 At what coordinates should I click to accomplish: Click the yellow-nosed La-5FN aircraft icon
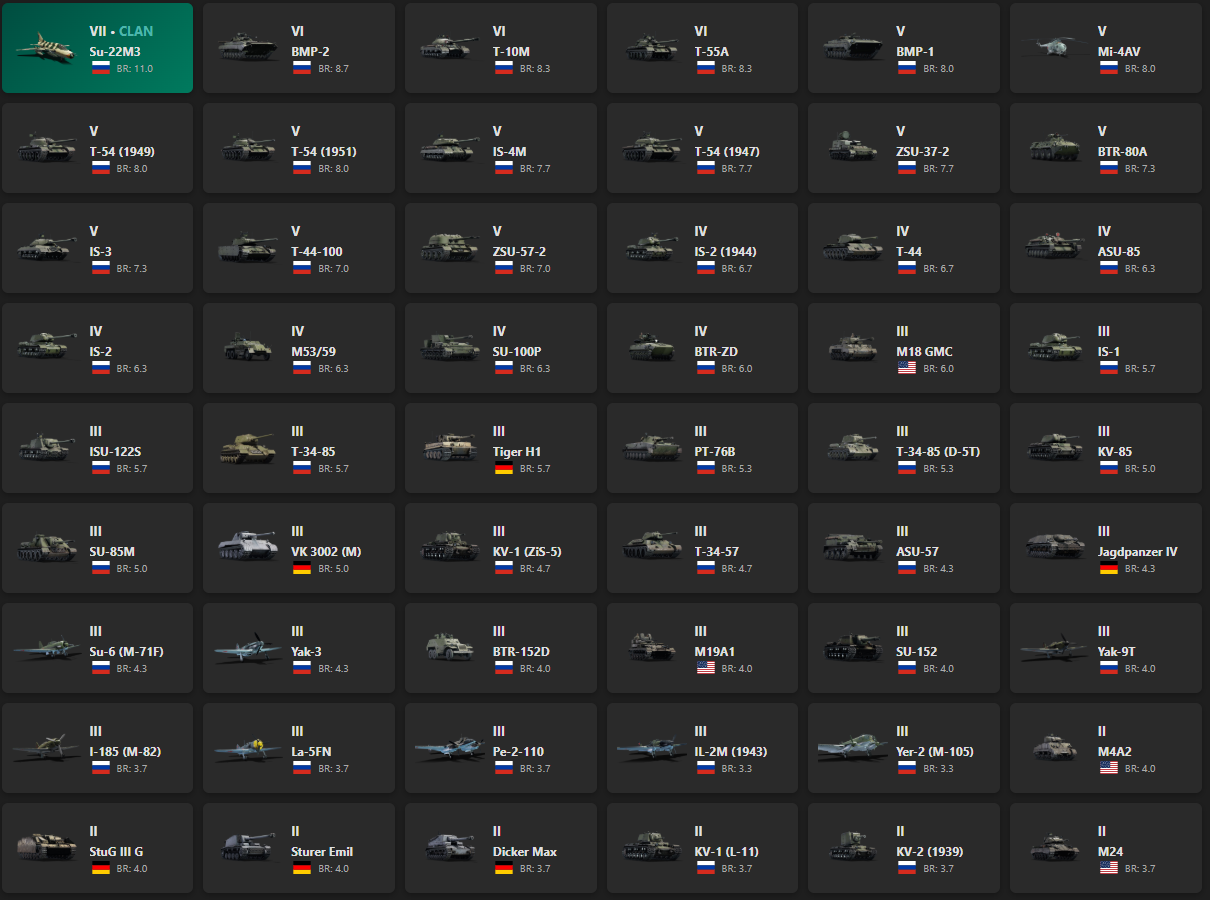click(248, 748)
